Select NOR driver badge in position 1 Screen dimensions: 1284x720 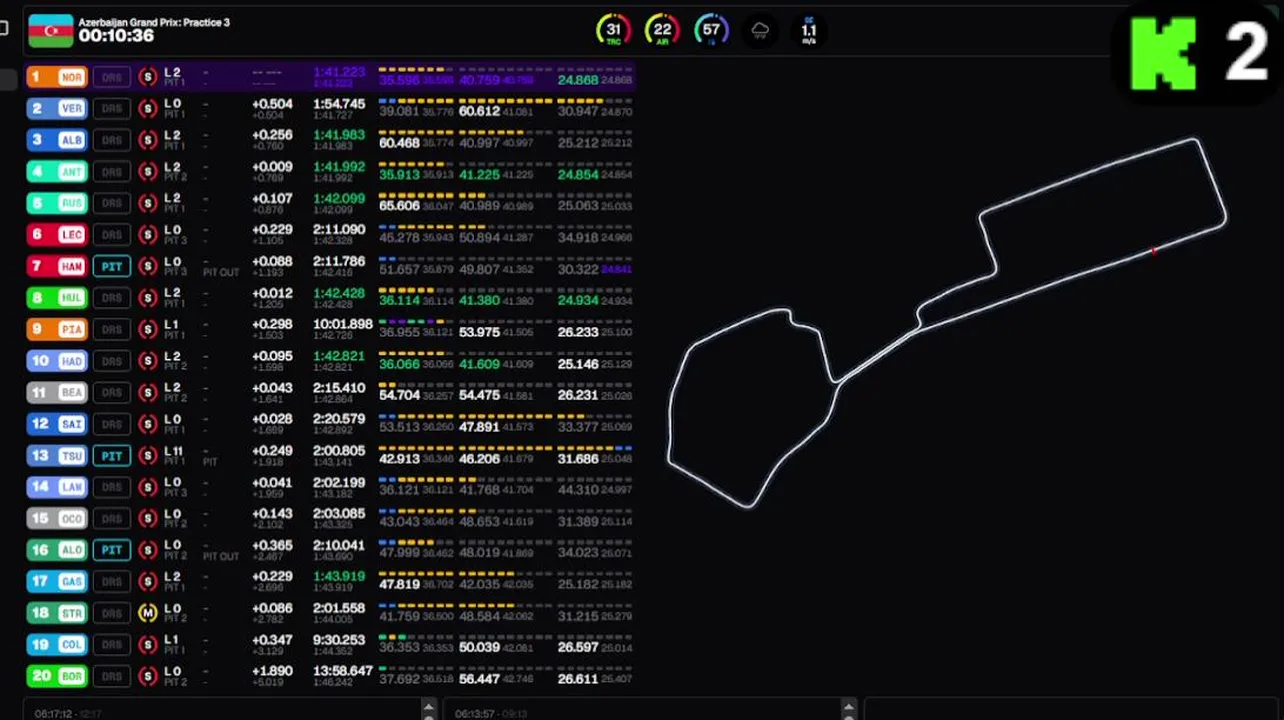(57, 77)
